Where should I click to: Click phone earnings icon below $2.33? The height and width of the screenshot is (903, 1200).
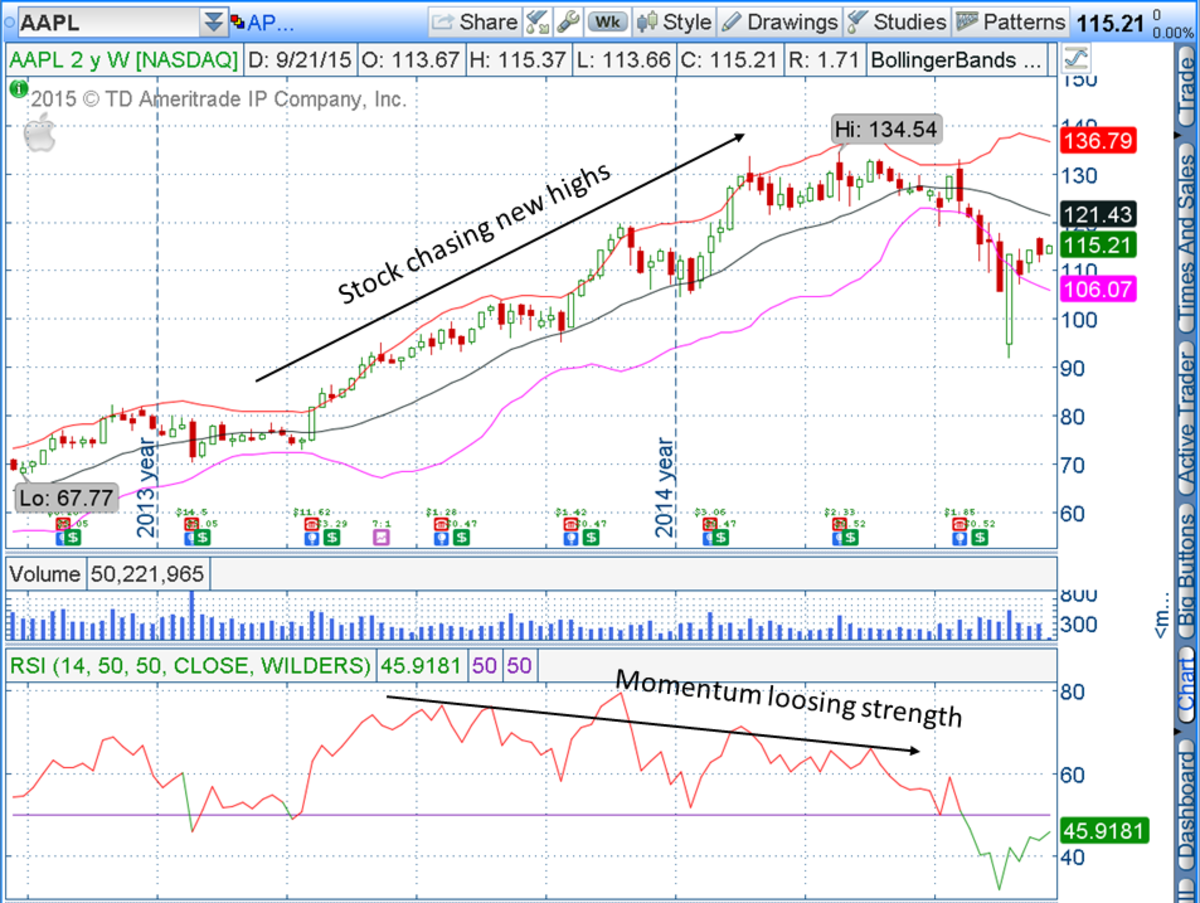coord(840,523)
